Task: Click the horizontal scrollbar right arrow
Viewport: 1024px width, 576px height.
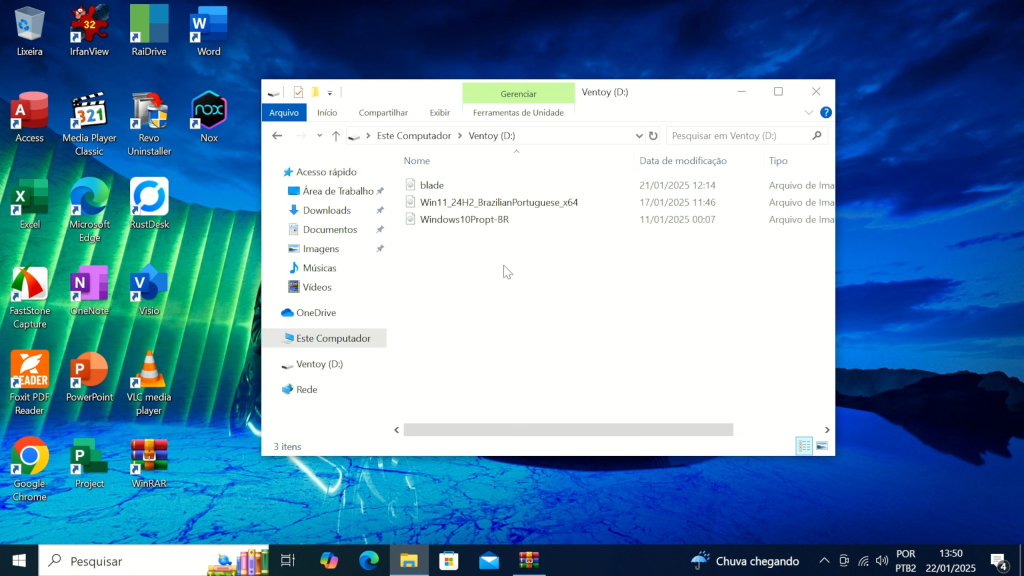Action: click(827, 430)
